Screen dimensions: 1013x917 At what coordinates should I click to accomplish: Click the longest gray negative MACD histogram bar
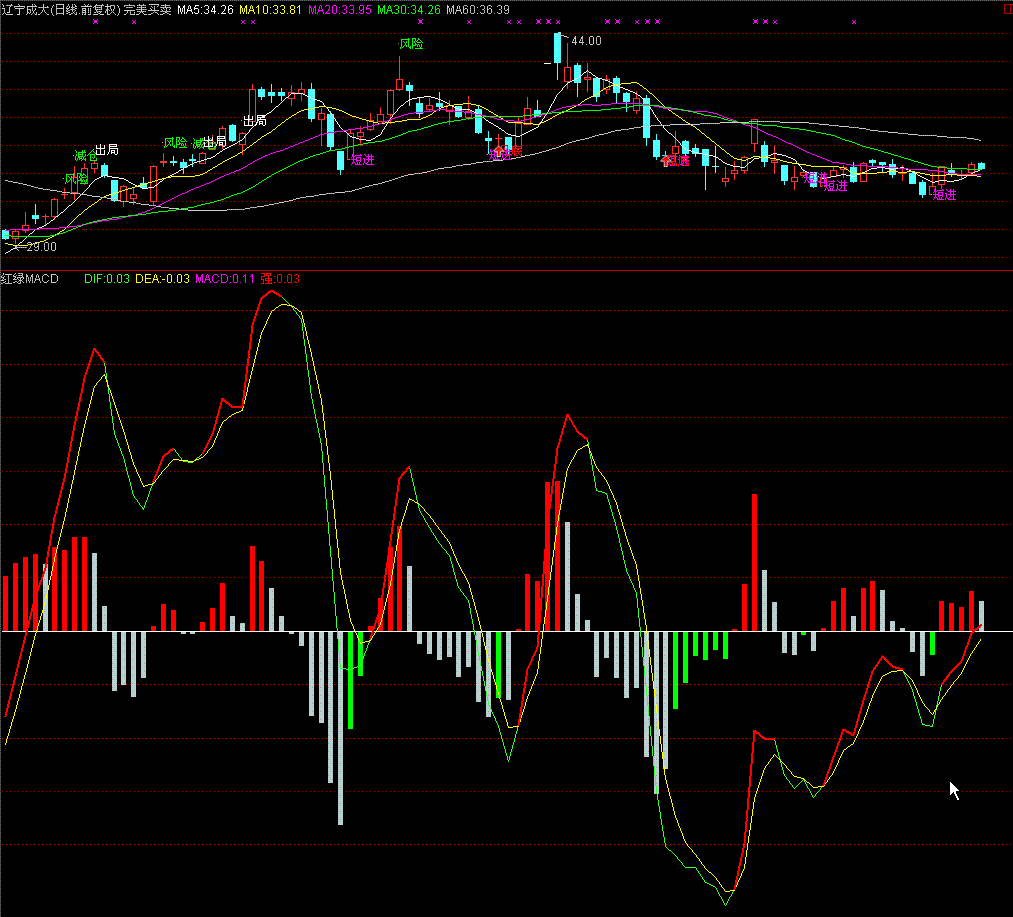(x=340, y=728)
